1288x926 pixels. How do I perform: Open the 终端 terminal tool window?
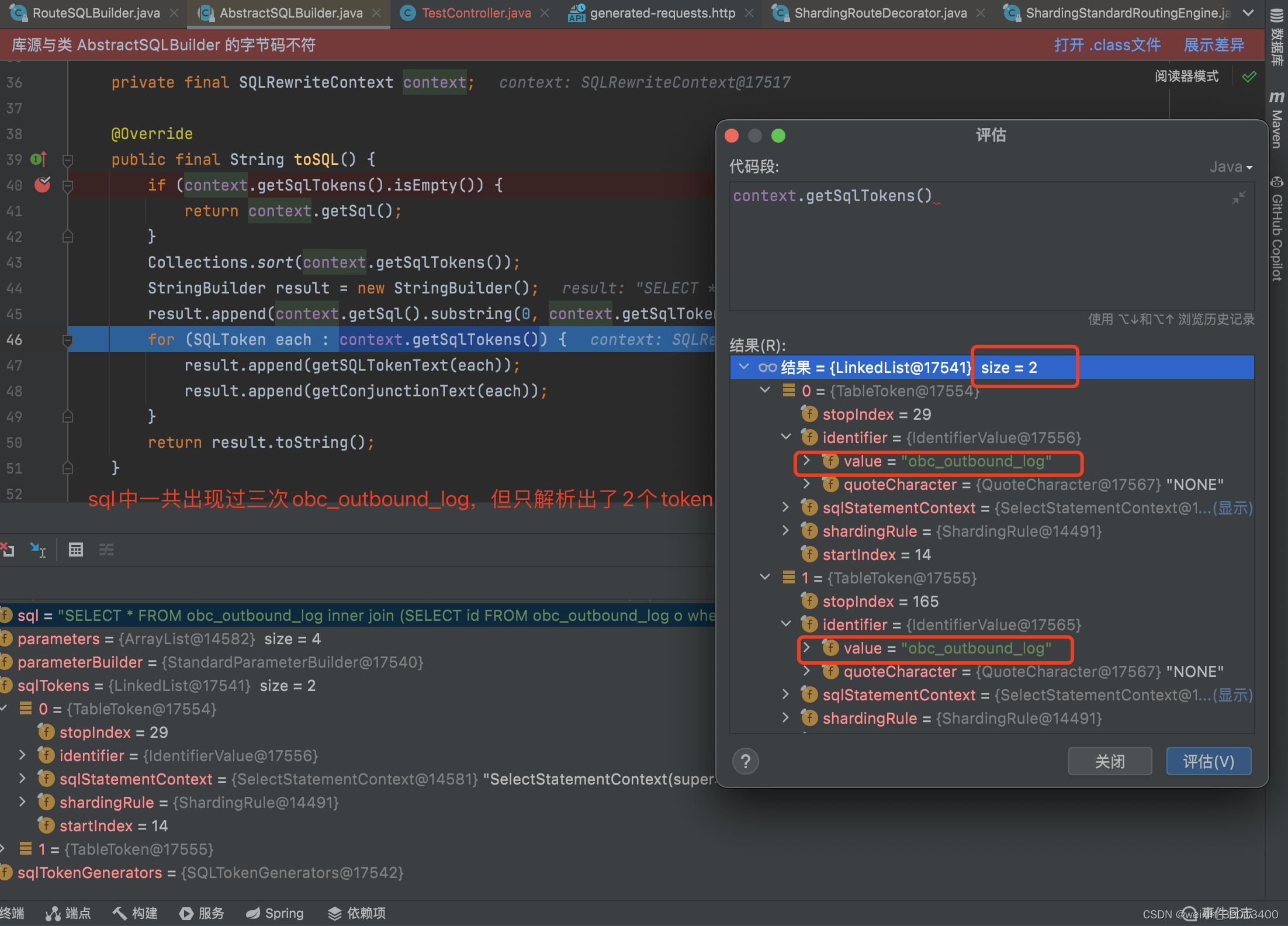pos(12,913)
